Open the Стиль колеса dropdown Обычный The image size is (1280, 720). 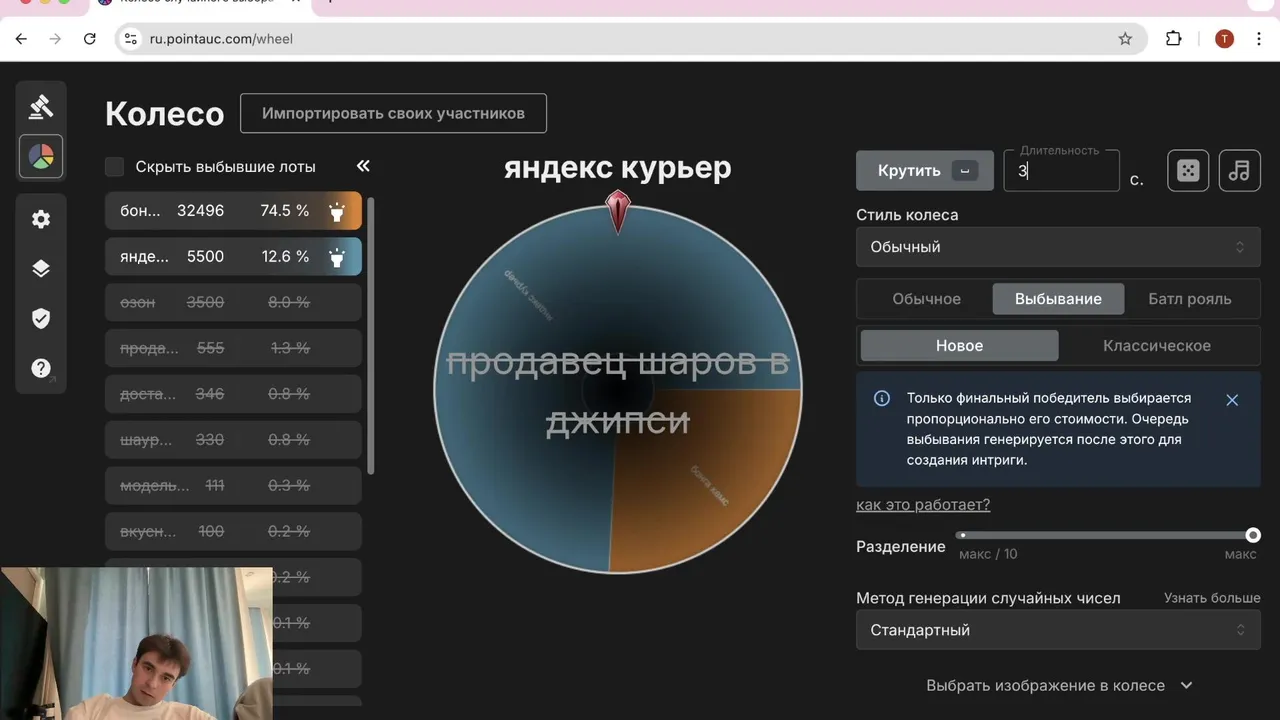click(x=1058, y=247)
